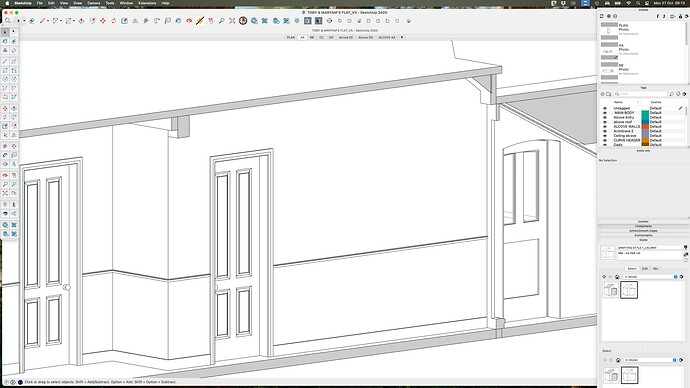Viewport: 690px width, 388px height.
Task: Hide the alcove roof tag
Action: tap(605, 122)
